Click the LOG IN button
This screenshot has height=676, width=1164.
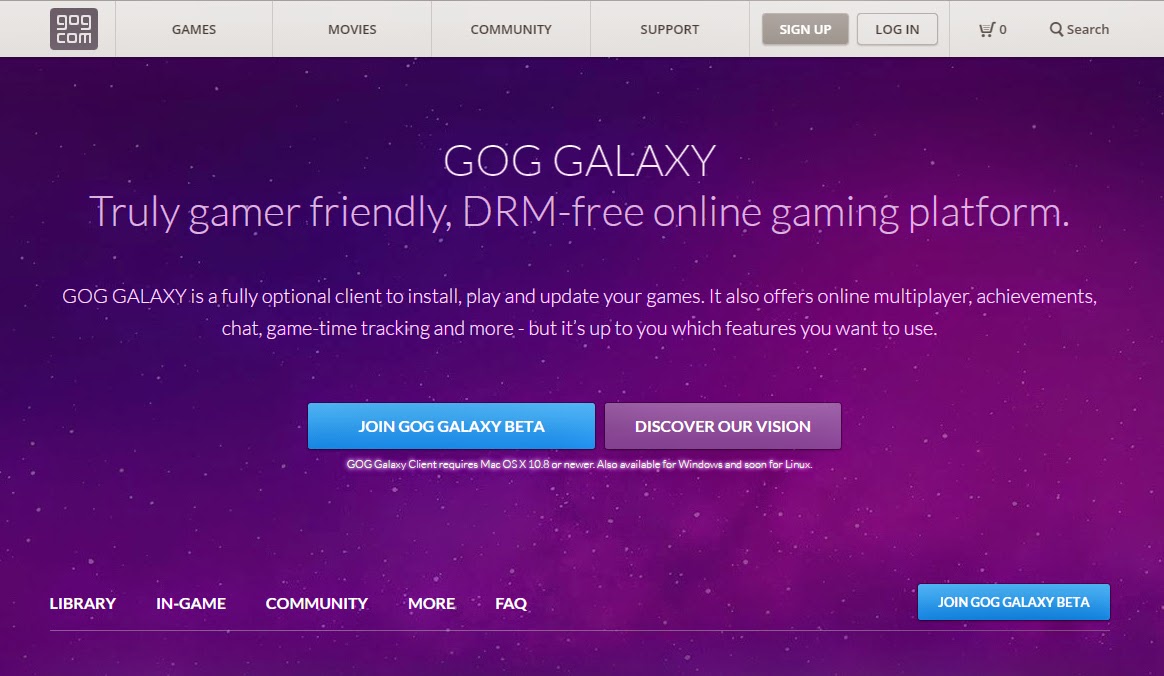[x=897, y=30]
